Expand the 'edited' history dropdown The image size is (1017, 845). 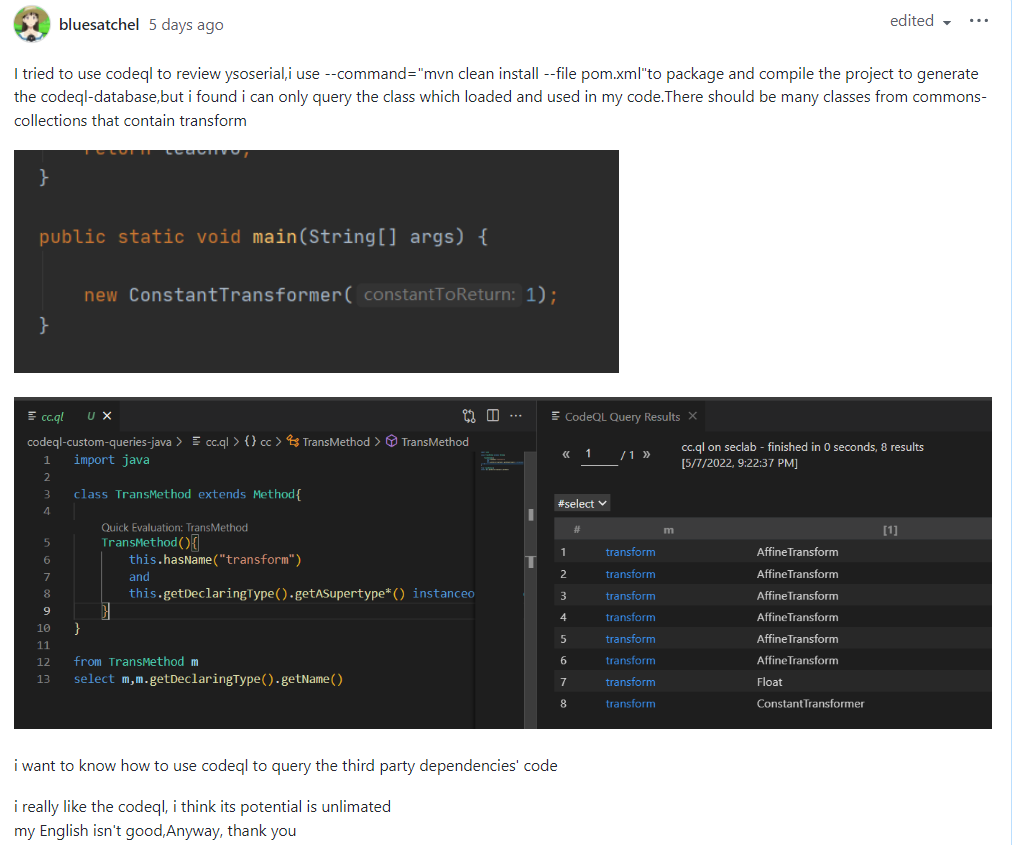pyautogui.click(x=920, y=21)
